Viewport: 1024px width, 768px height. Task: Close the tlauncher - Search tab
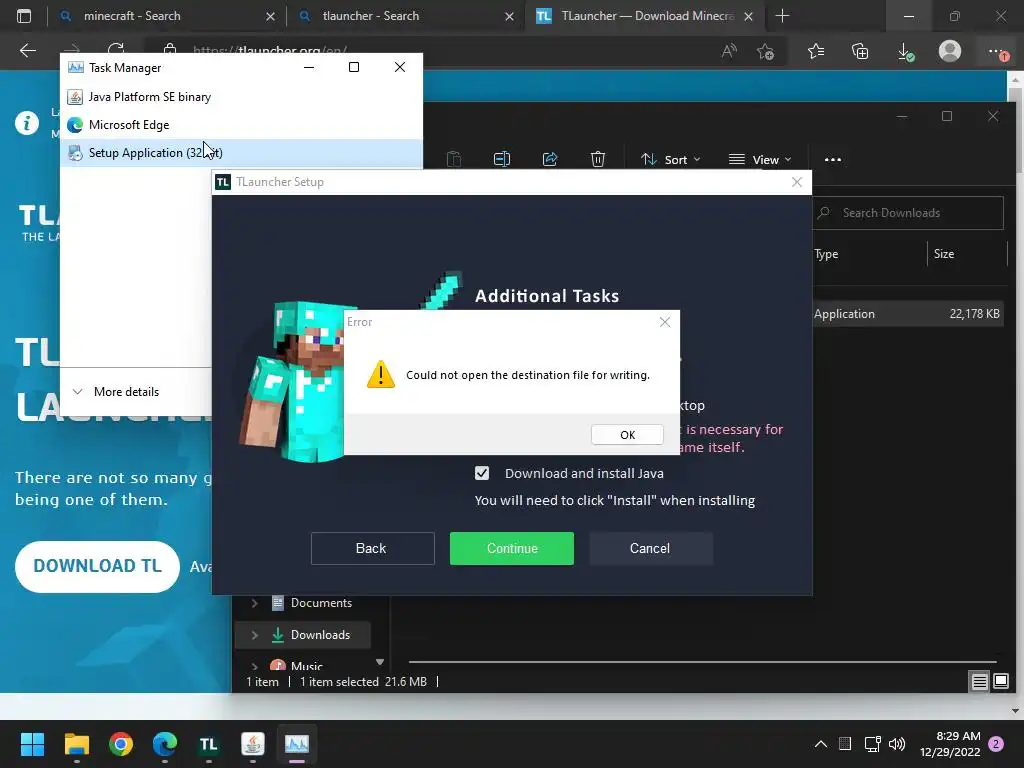(509, 16)
